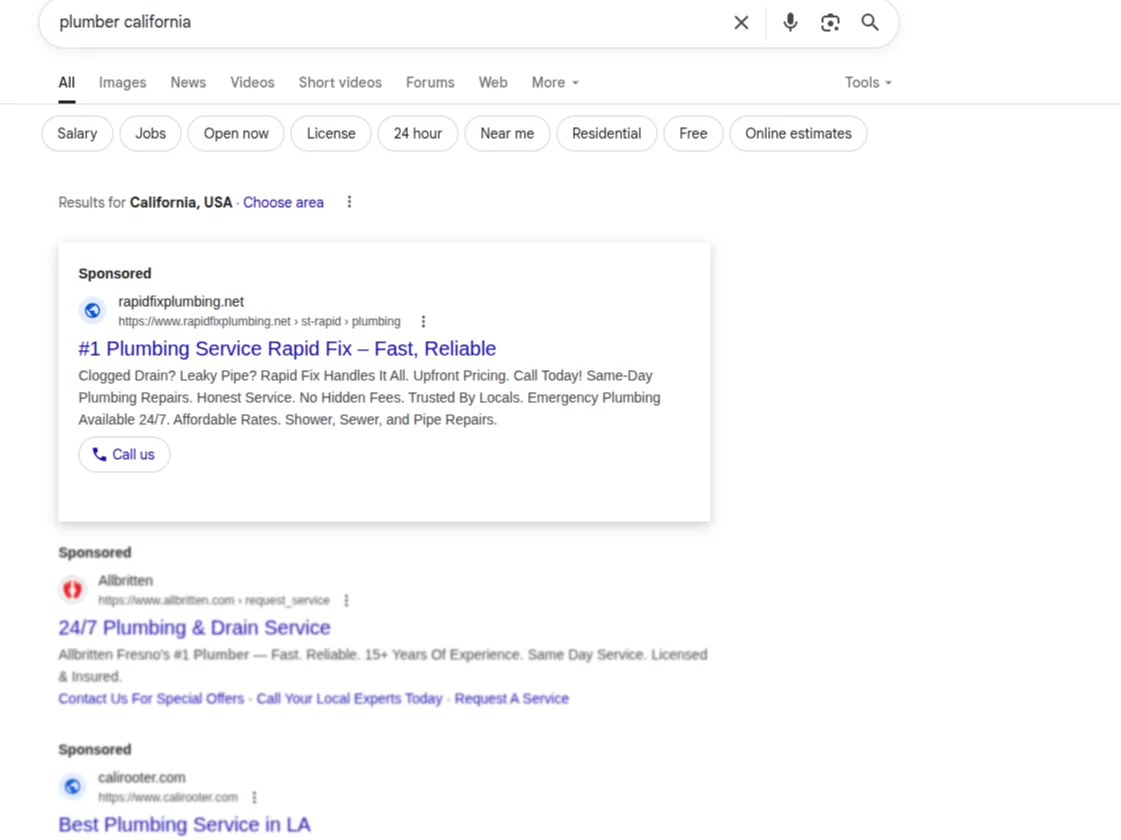This screenshot has width=1121, height=840.
Task: Switch to Images tab
Action: pos(122,83)
